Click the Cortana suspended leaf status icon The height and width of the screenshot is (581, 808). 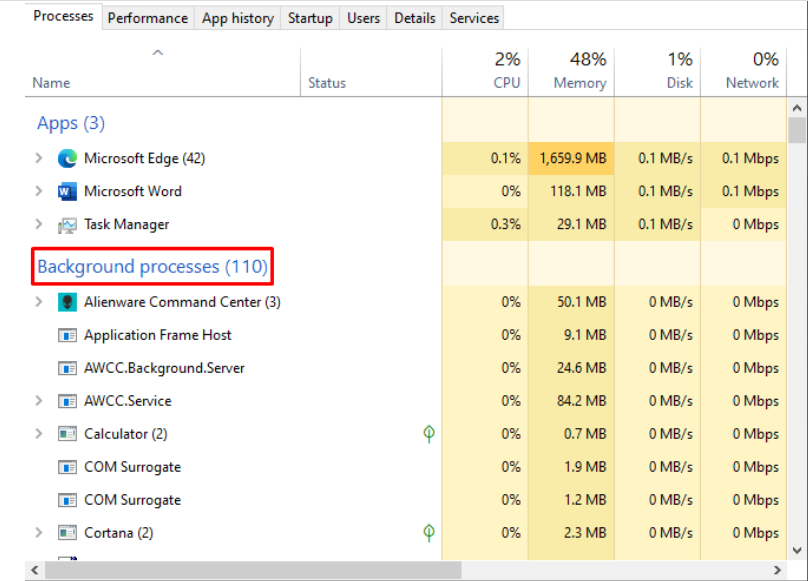tap(429, 533)
